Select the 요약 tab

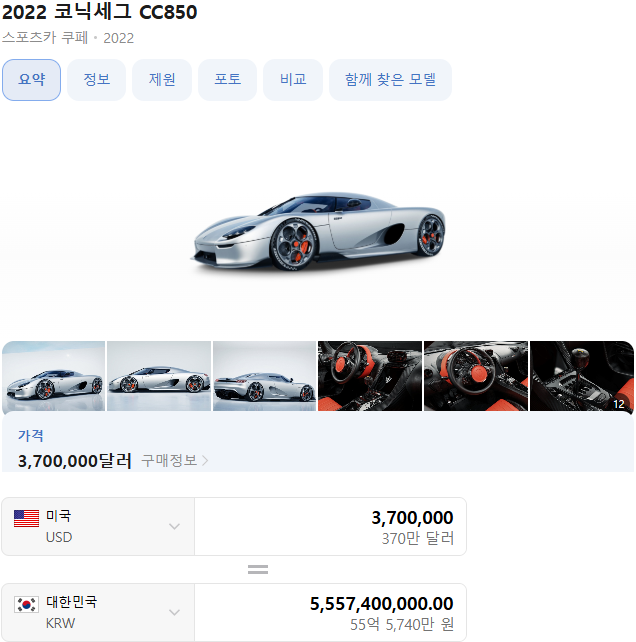32,80
